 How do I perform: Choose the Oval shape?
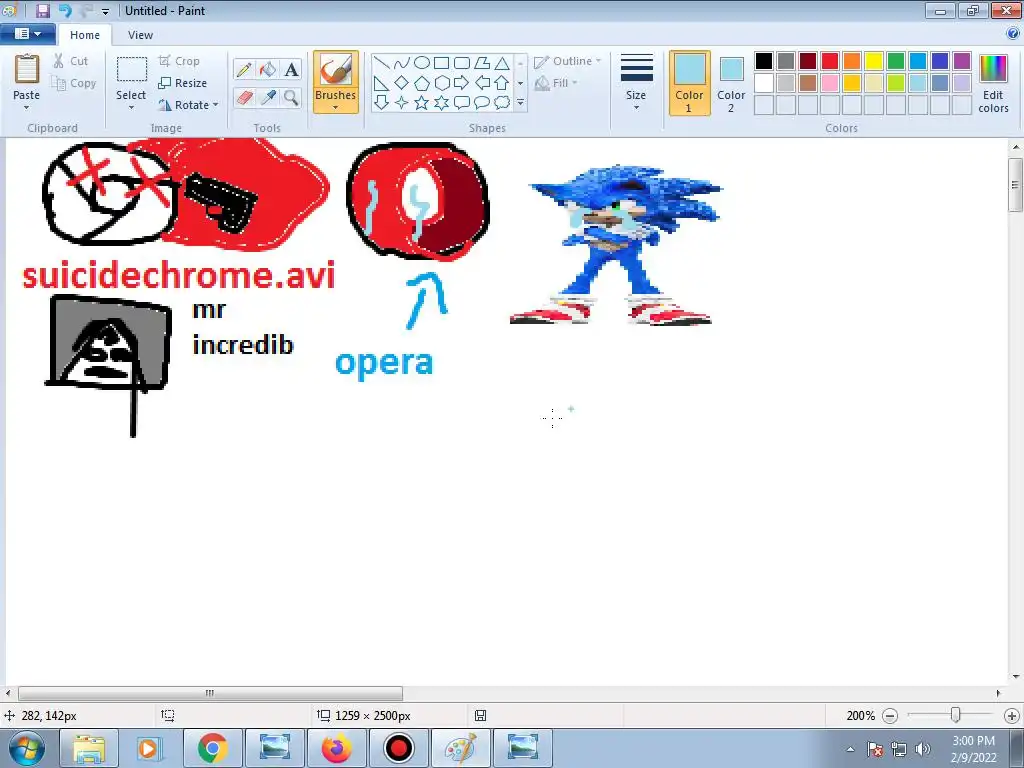422,63
